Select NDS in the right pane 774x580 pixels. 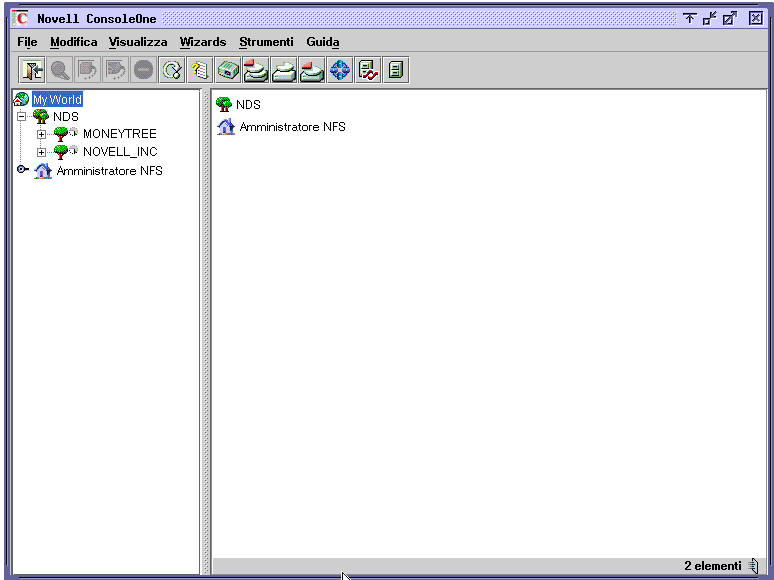pyautogui.click(x=247, y=105)
